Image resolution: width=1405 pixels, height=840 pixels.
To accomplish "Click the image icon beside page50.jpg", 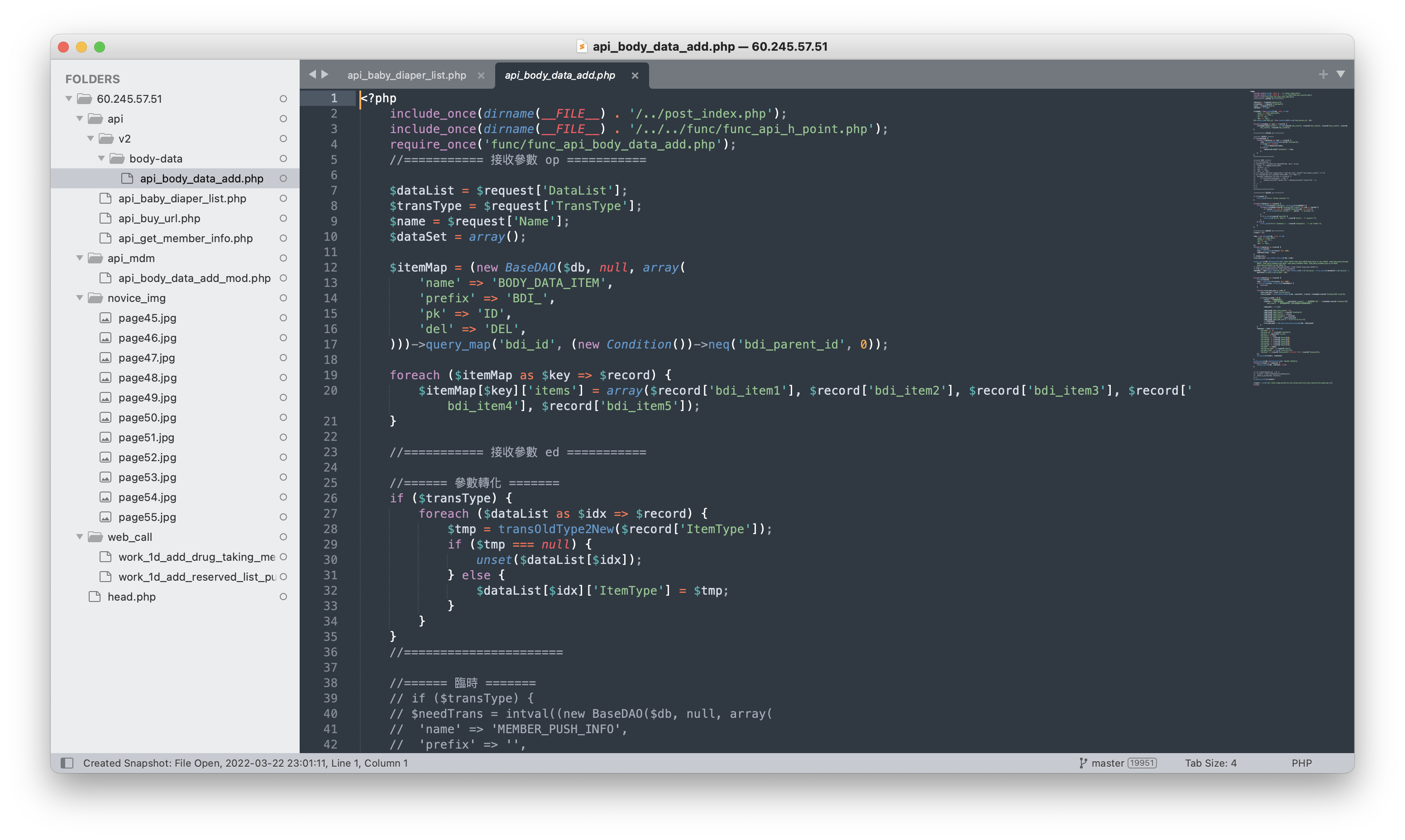I will click(x=105, y=418).
